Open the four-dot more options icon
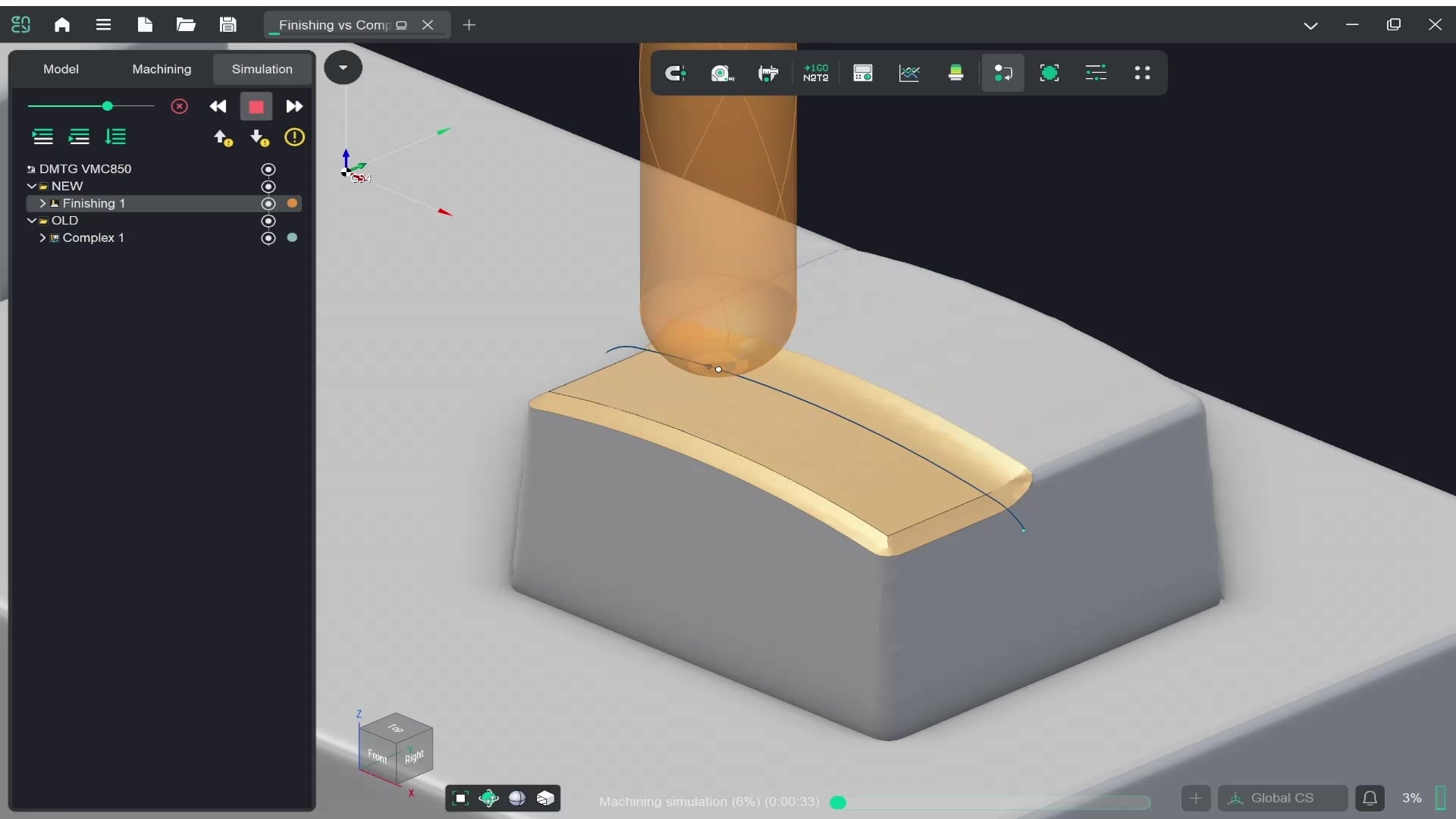The height and width of the screenshot is (819, 1456). (x=1142, y=73)
